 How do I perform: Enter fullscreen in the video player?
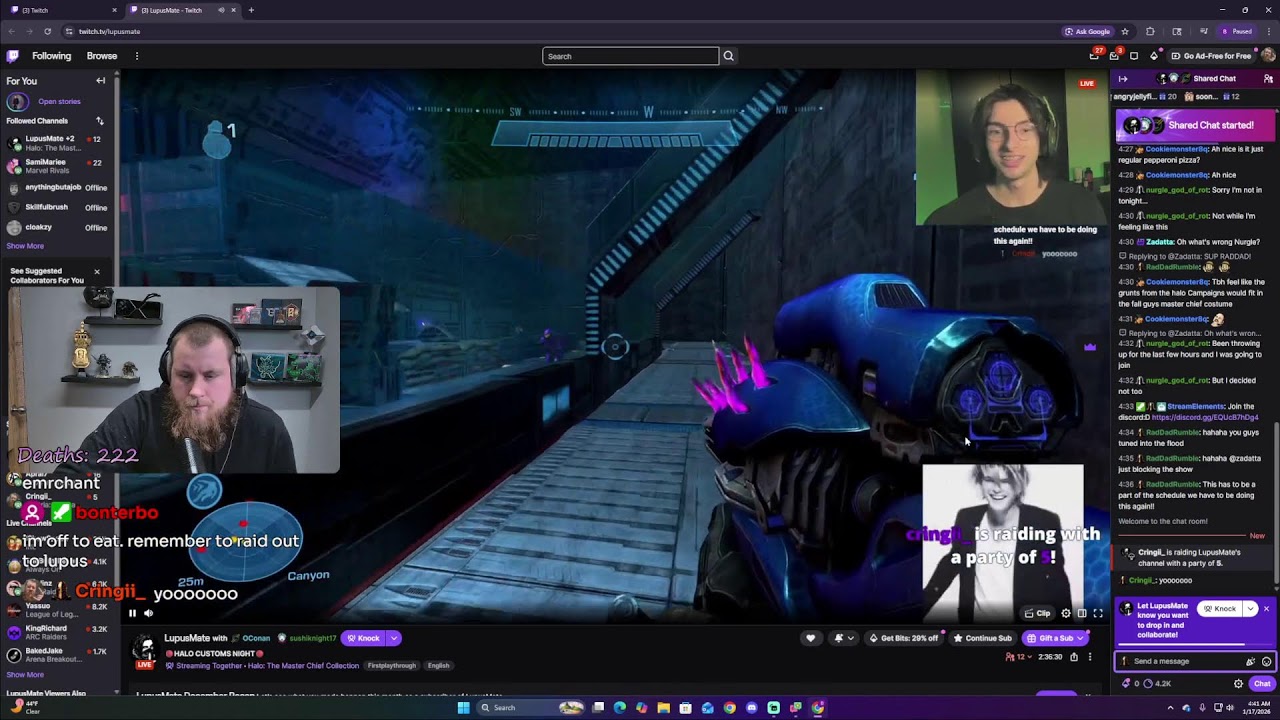(x=1098, y=613)
